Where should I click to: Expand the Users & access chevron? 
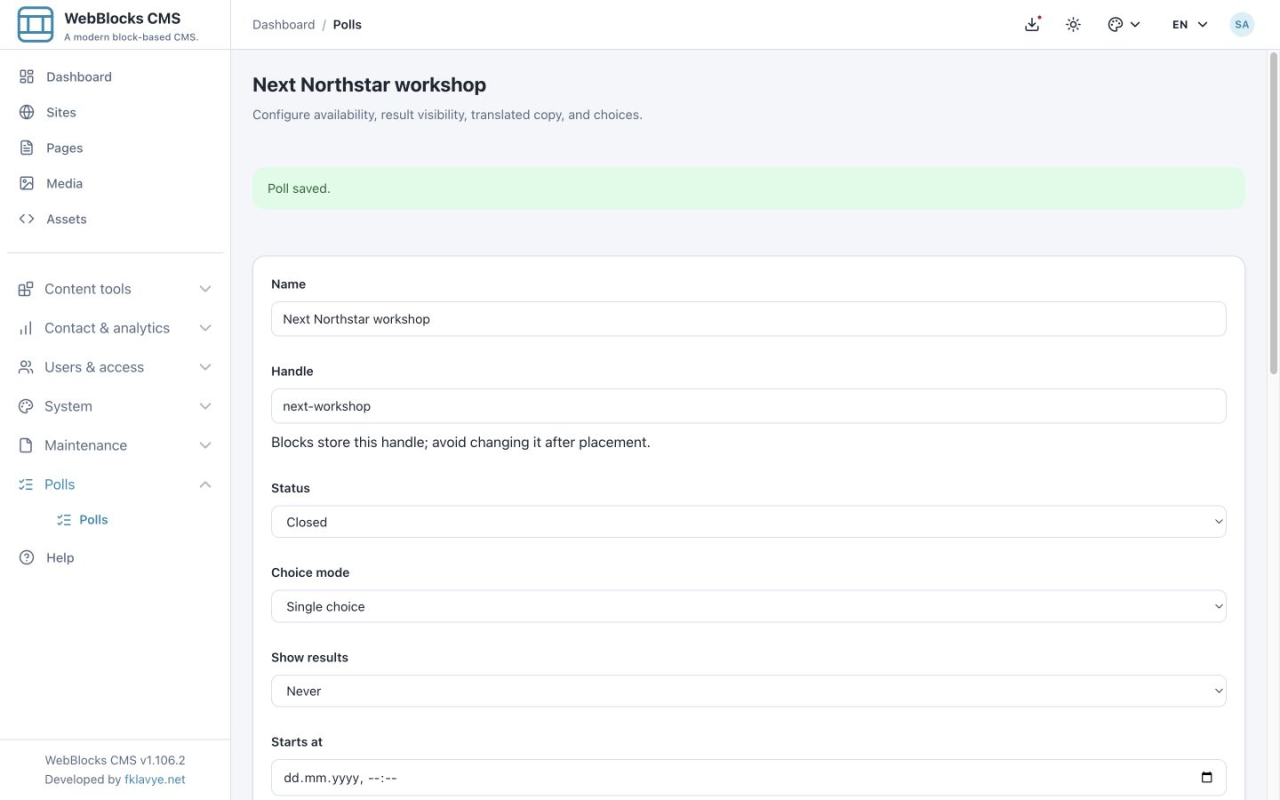[x=205, y=367]
